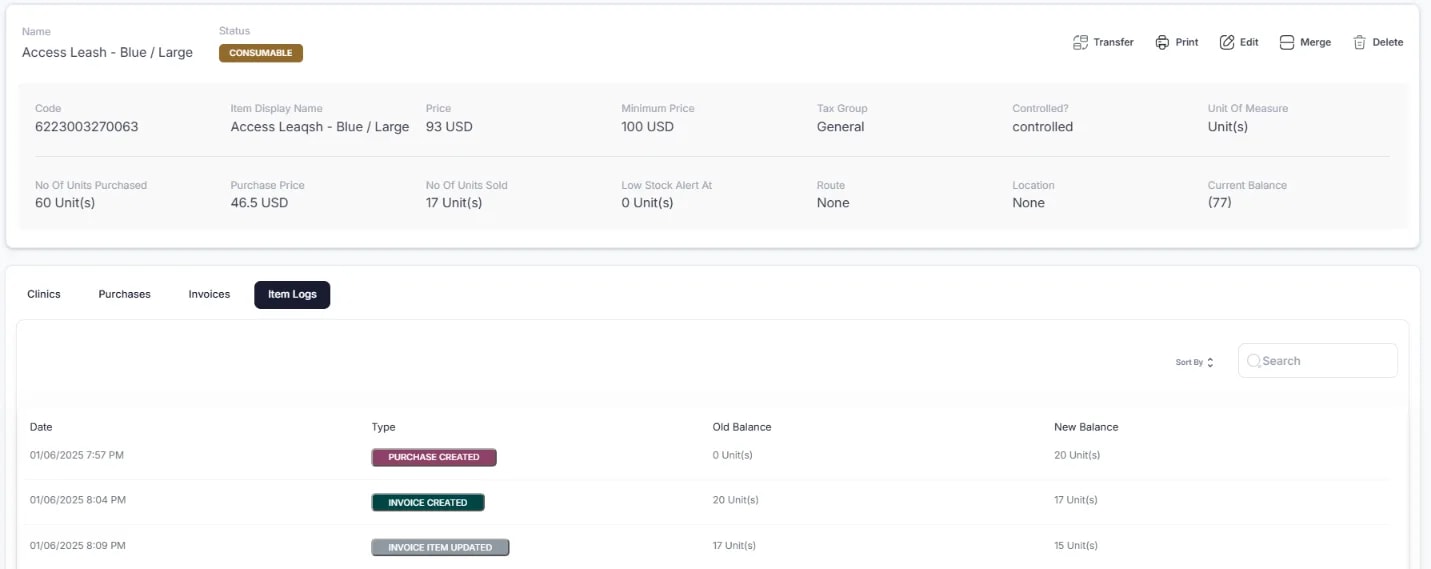This screenshot has width=1431, height=569.
Task: Click old balance 0 Unit(s) in purchase row
Action: coord(733,455)
